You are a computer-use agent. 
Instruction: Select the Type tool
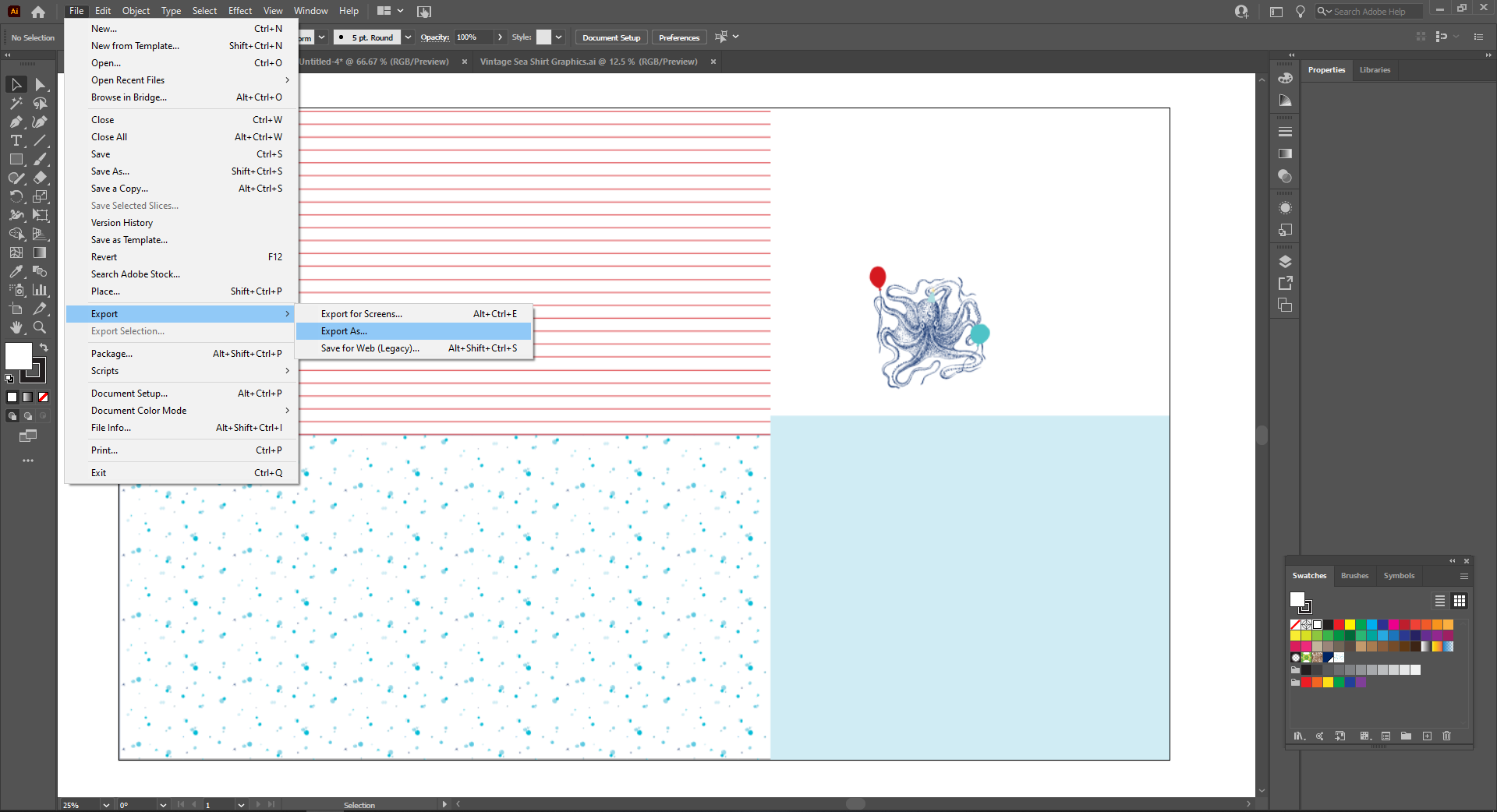point(16,140)
